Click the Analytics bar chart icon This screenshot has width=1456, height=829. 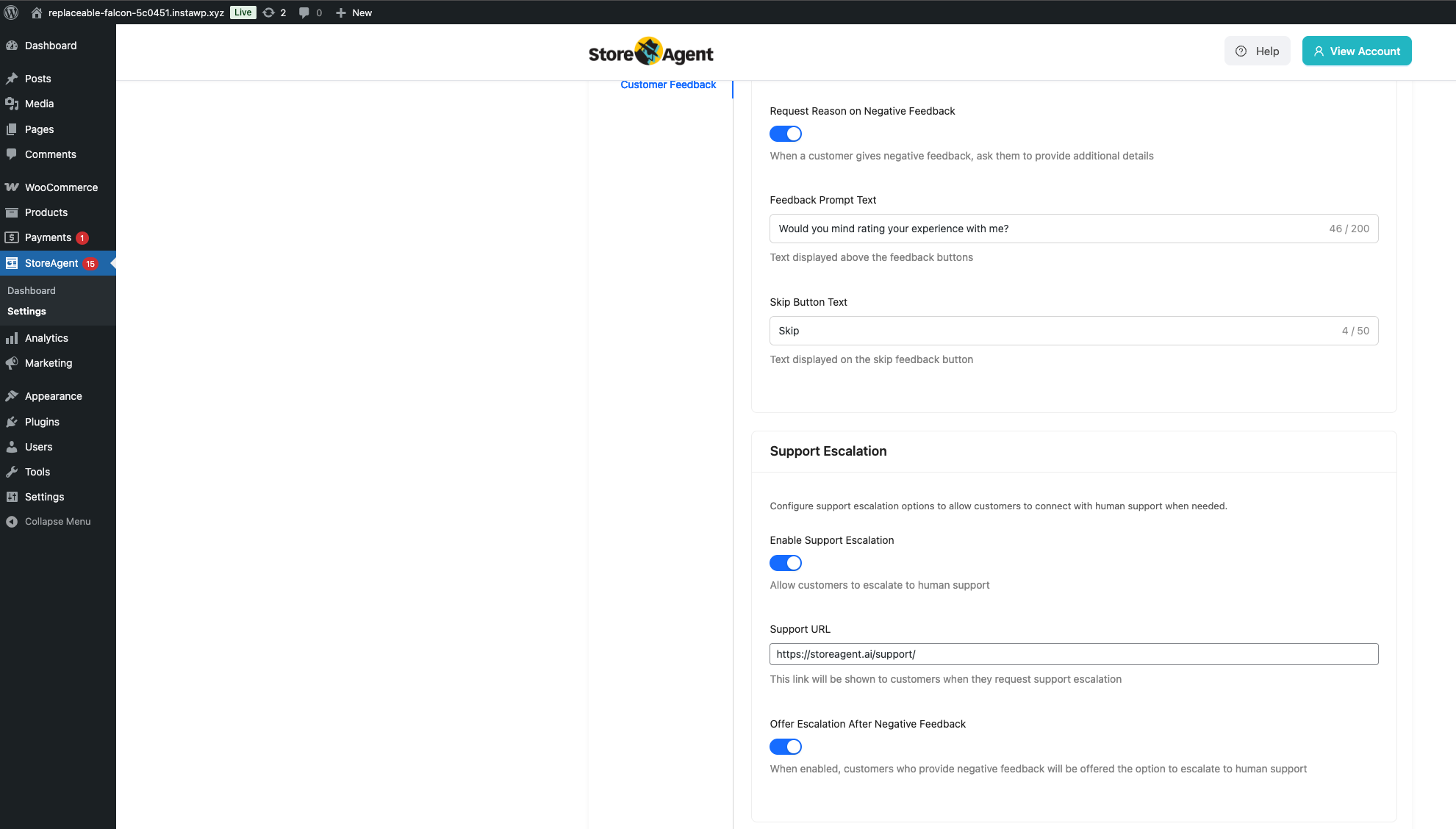tap(12, 338)
